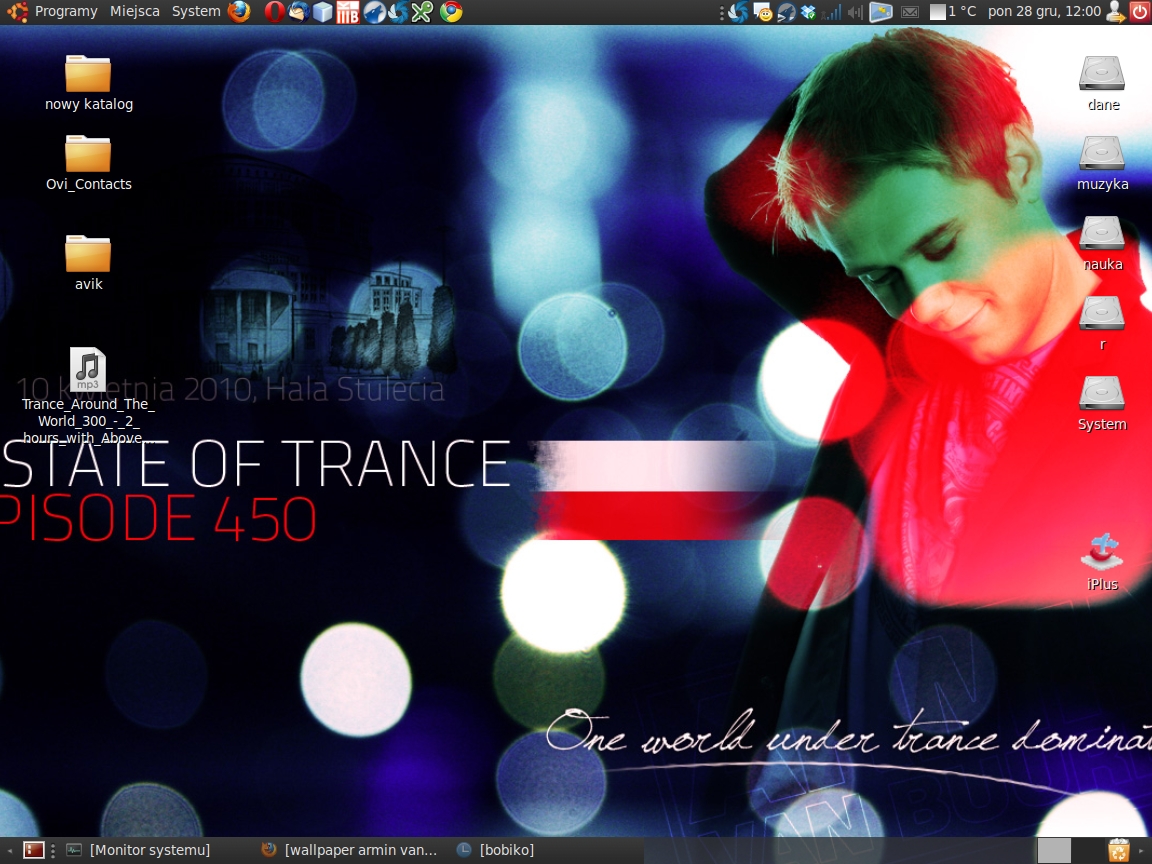Select the muzyka drive icon
1152x864 pixels.
(1102, 163)
